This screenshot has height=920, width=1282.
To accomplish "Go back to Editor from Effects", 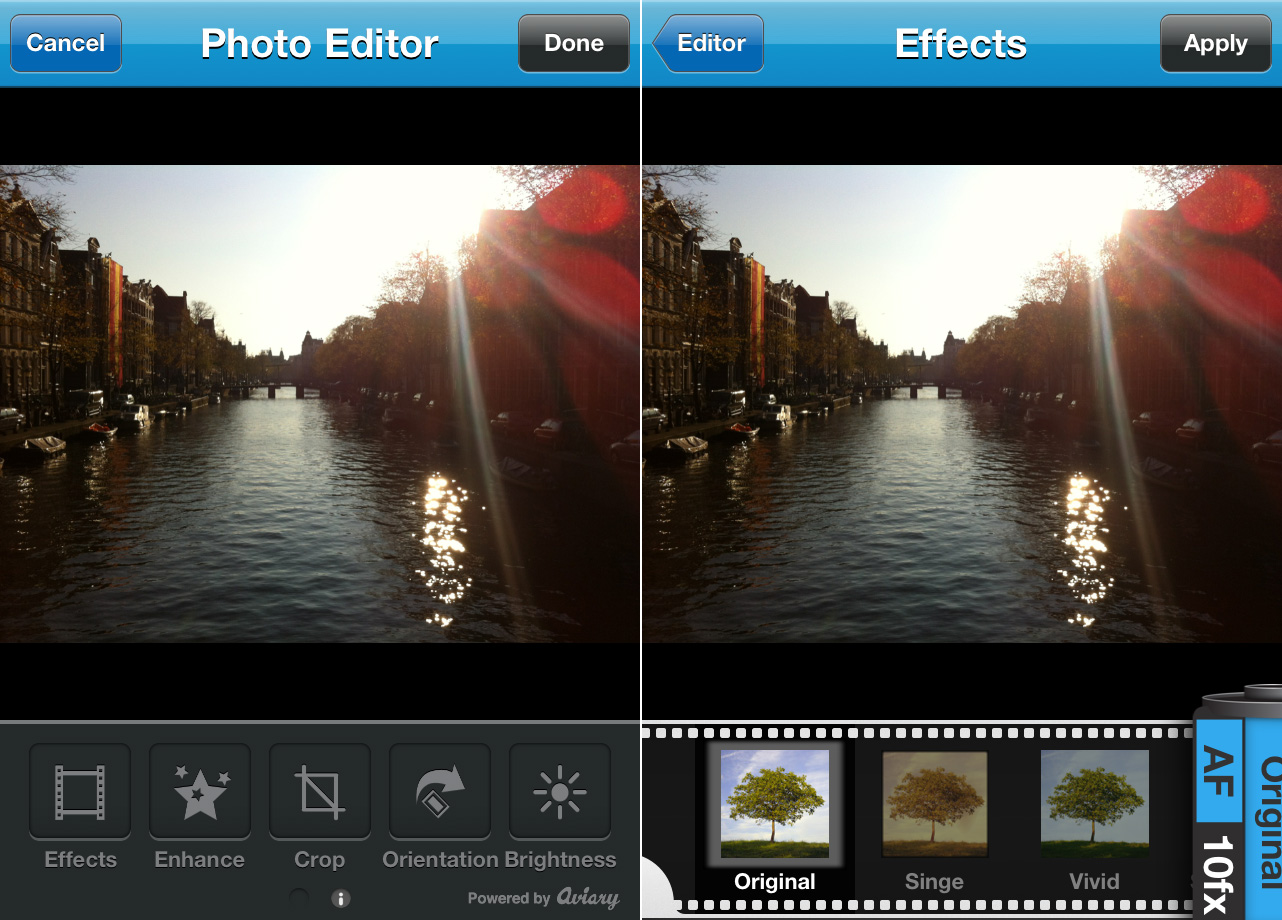I will [x=708, y=44].
